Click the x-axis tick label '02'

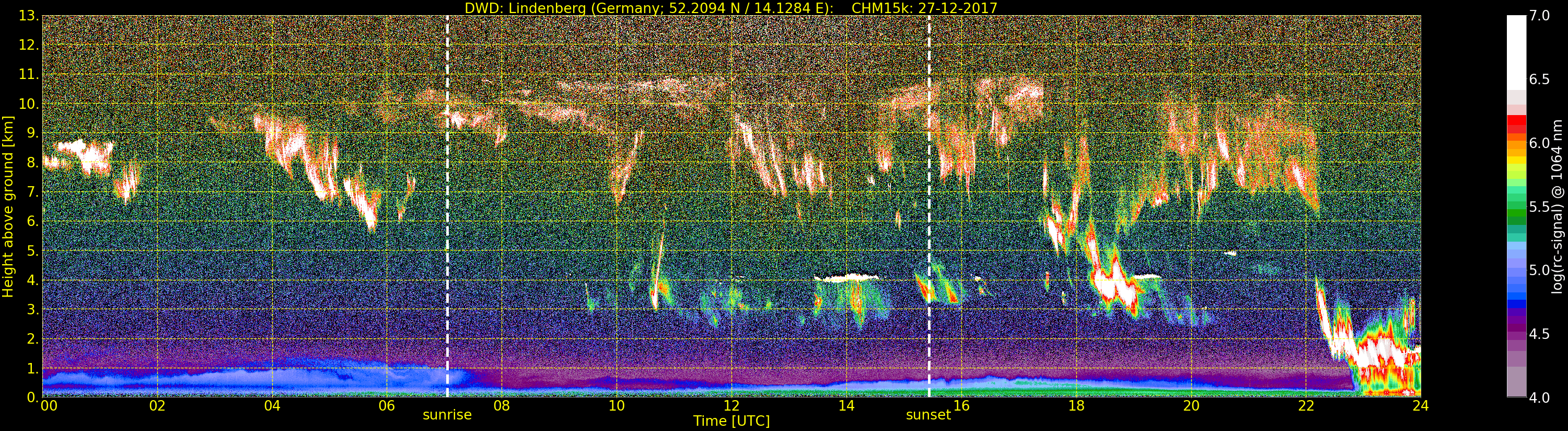[158, 406]
